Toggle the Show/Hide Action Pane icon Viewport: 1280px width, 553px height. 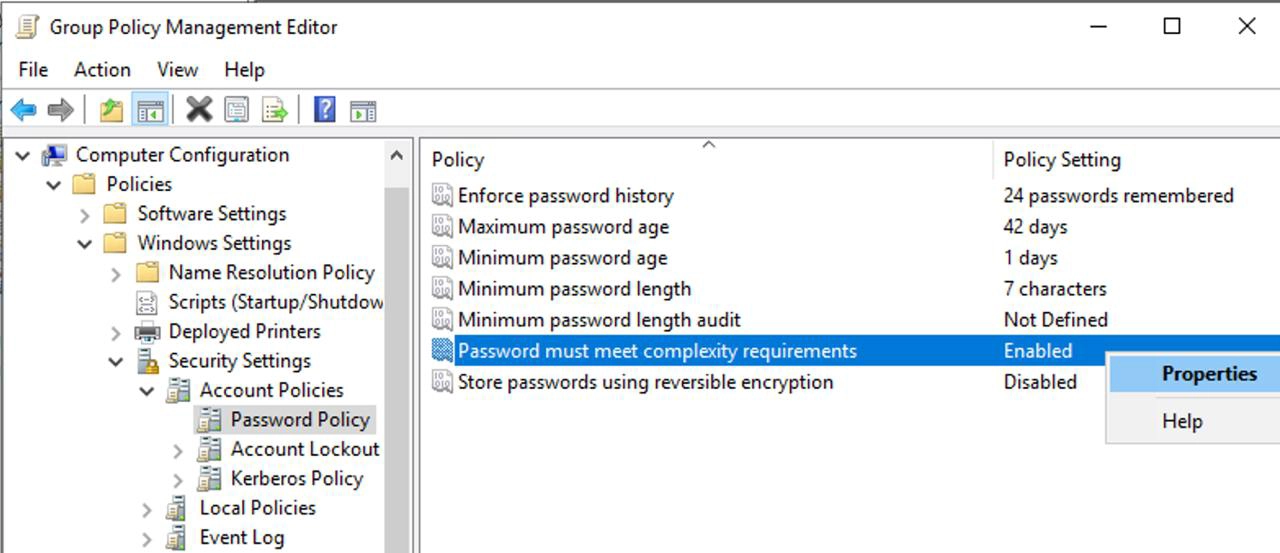(362, 110)
